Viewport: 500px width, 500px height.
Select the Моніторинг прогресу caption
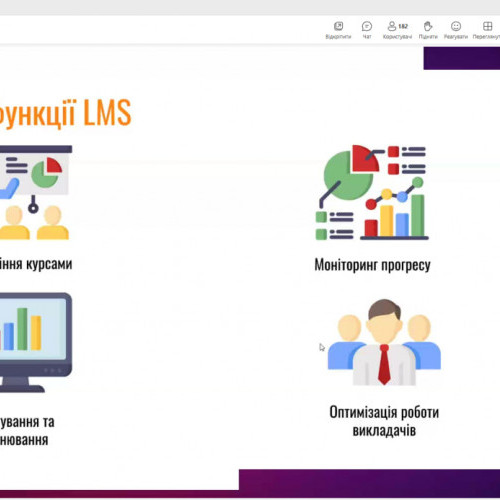coord(372,265)
